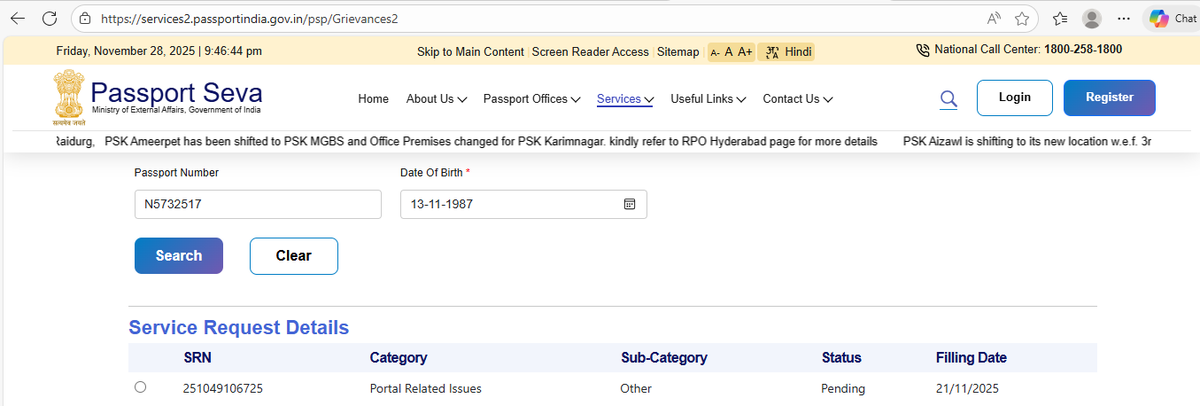1200x406 pixels.
Task: Open the Sitemap link
Action: (x=678, y=52)
